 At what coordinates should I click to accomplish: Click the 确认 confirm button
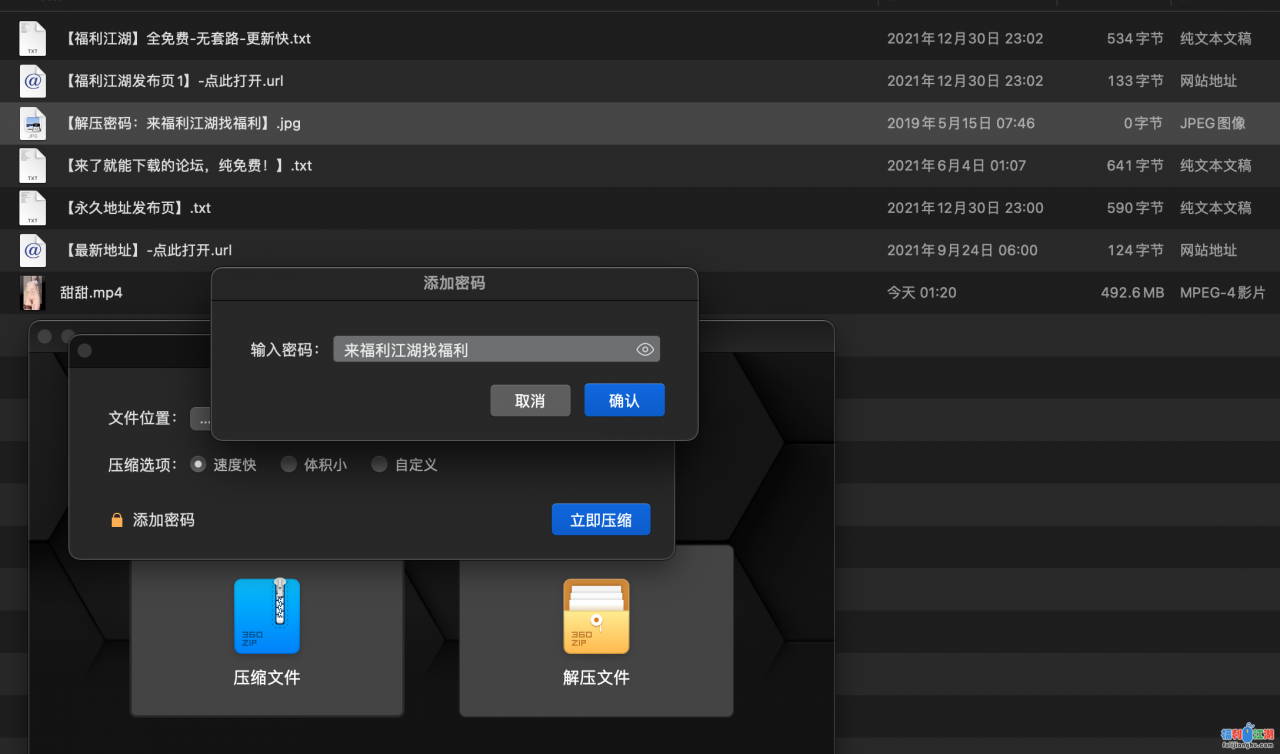click(624, 399)
